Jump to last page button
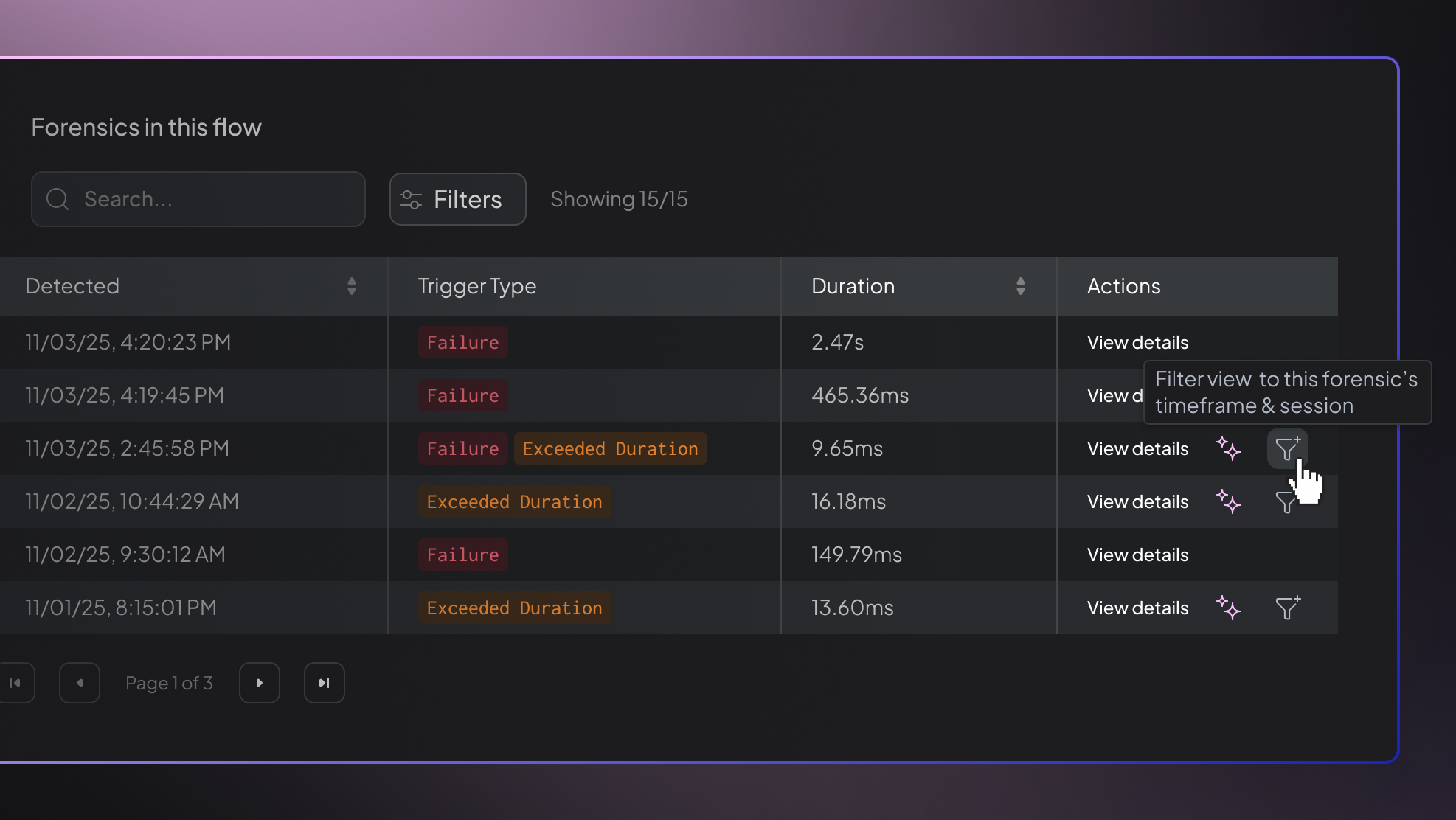The width and height of the screenshot is (1456, 820). 325,683
